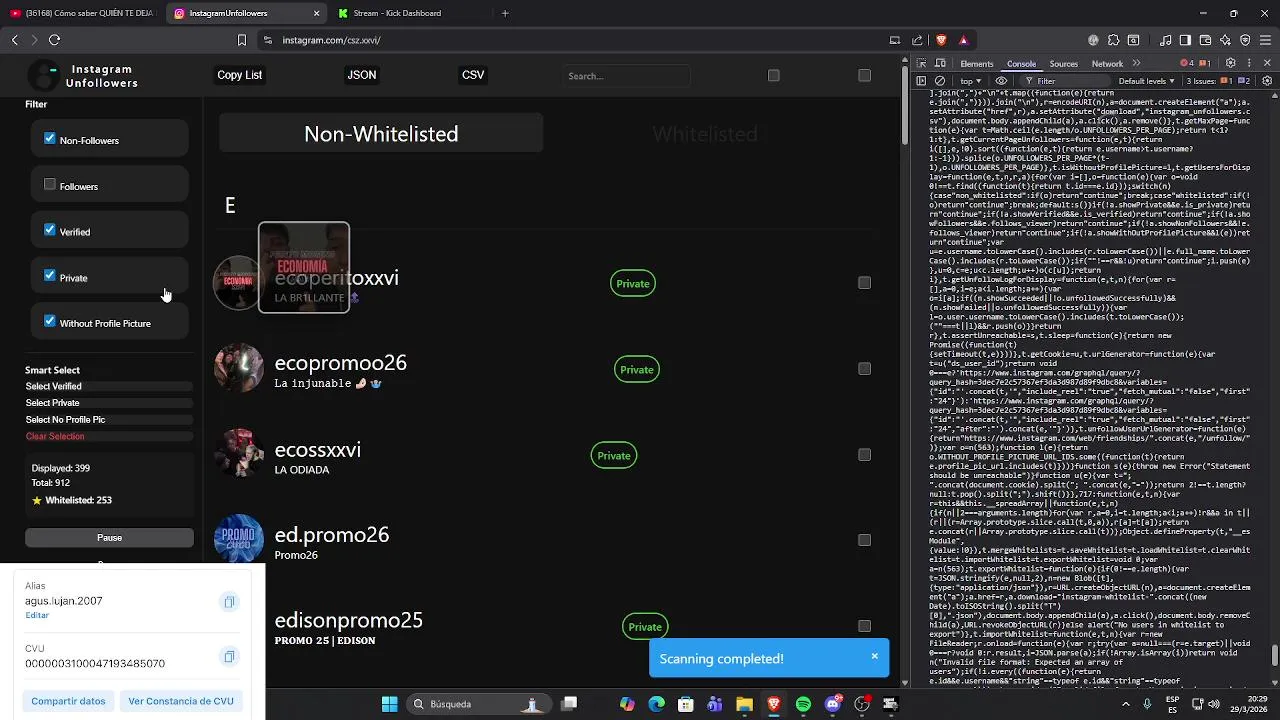The height and width of the screenshot is (720, 1280).
Task: Go back in the browser
Action: point(14,40)
